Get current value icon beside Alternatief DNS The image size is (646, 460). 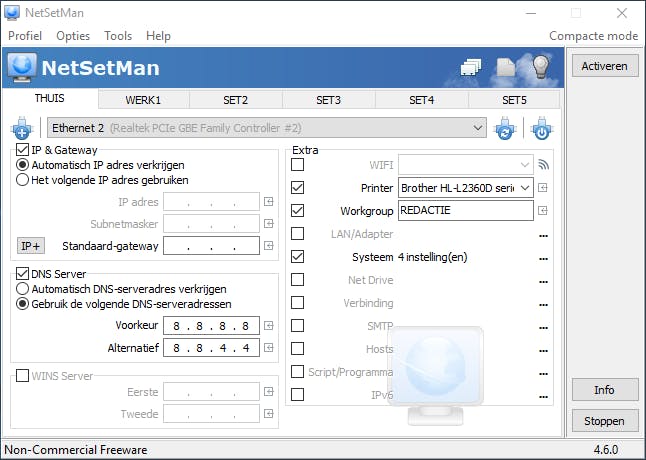point(269,348)
